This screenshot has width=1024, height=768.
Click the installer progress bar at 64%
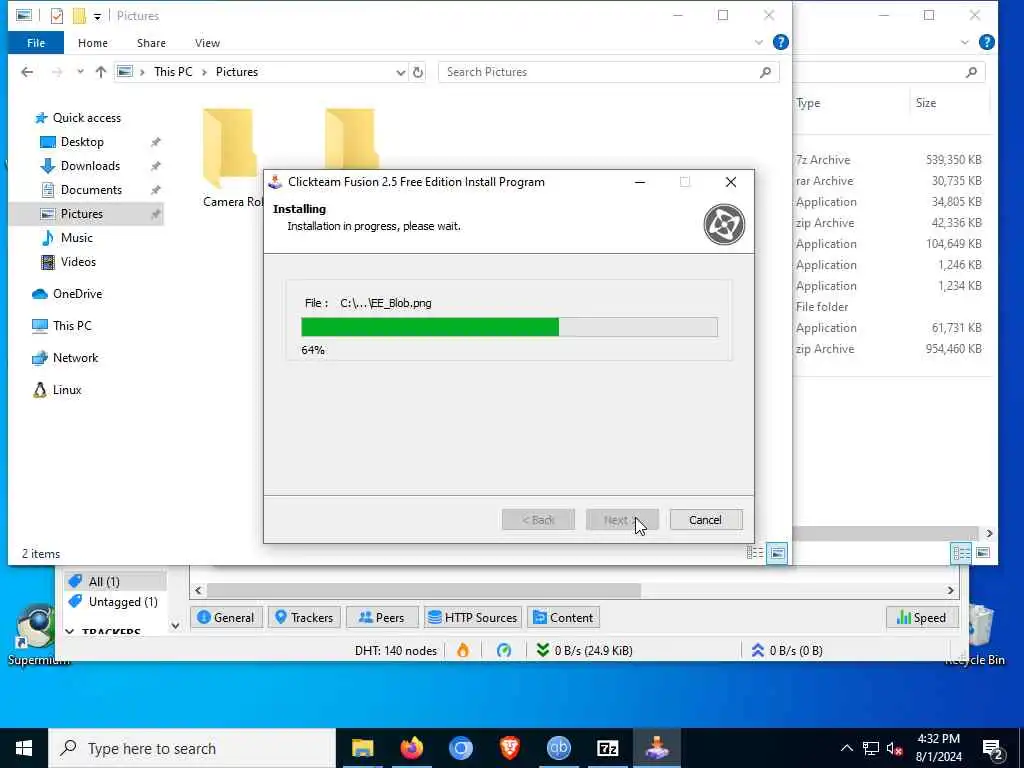(x=509, y=327)
